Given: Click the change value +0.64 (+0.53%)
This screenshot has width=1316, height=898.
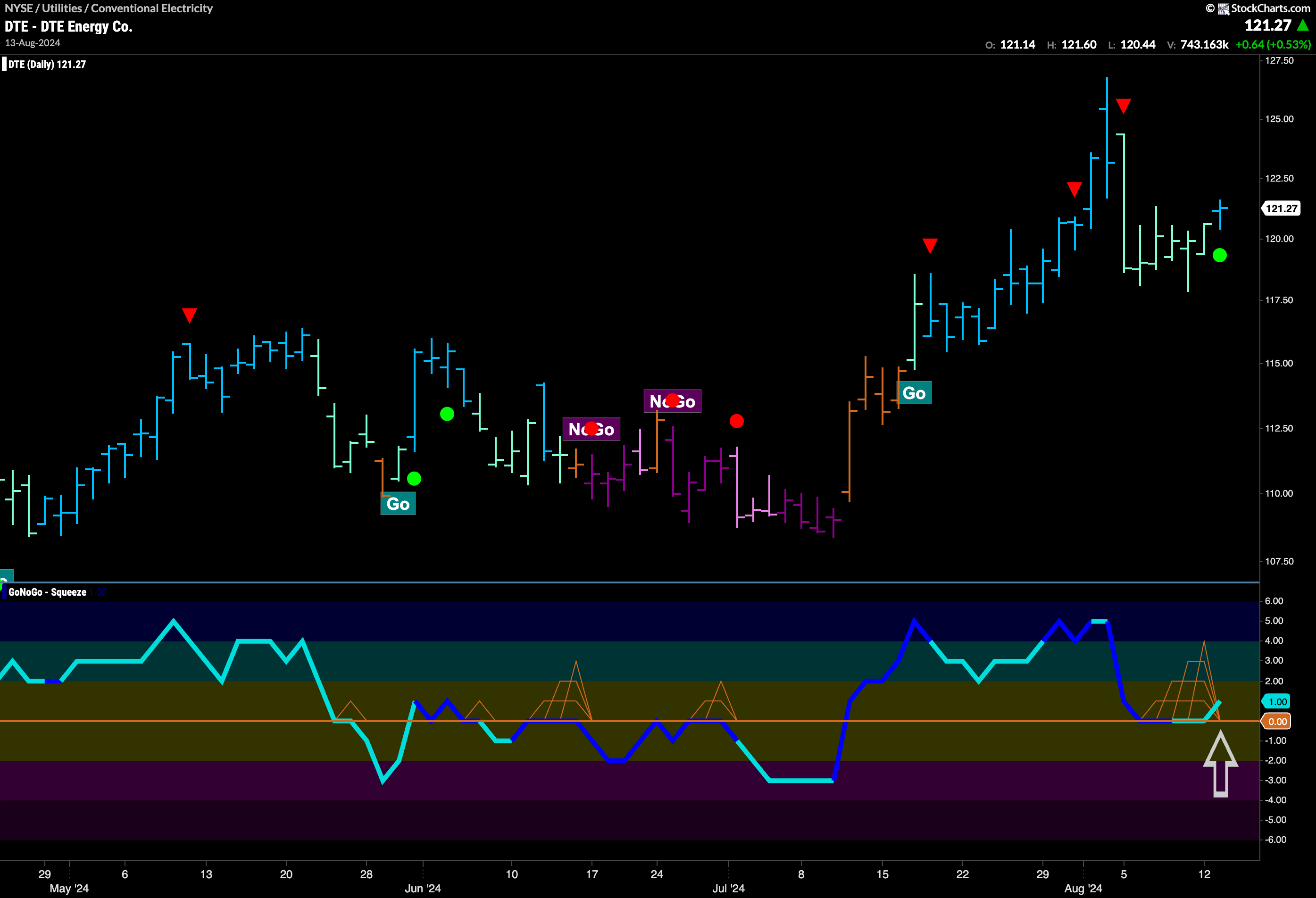Looking at the screenshot, I should tap(1273, 45).
